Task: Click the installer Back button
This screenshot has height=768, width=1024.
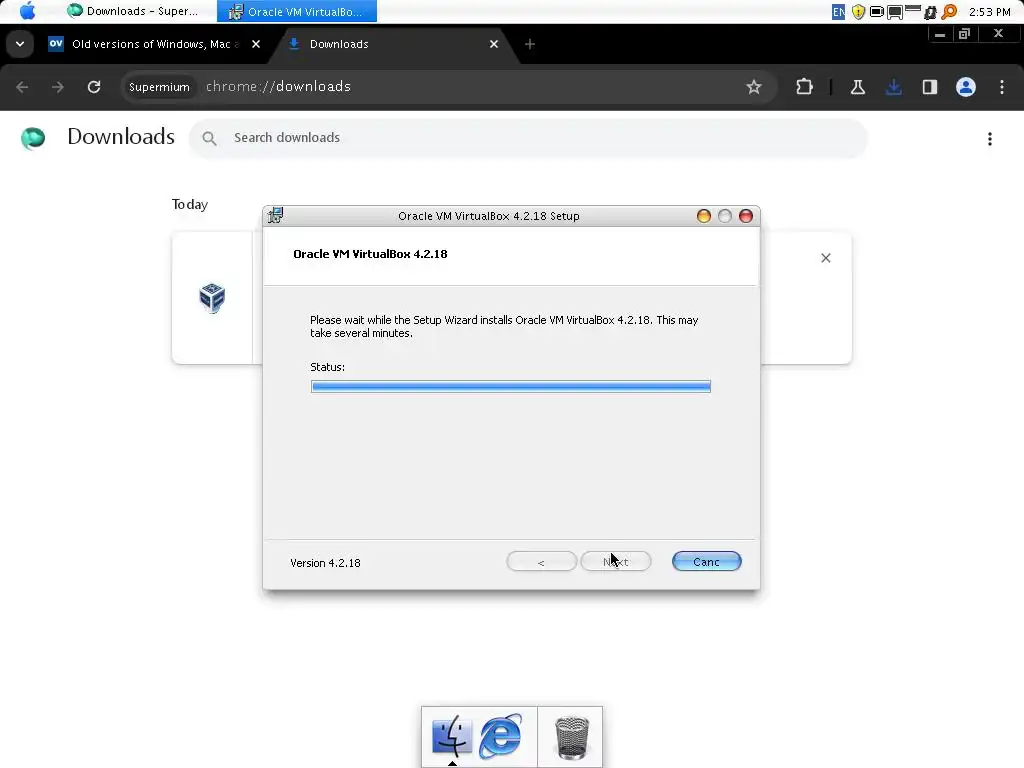Action: 541,562
